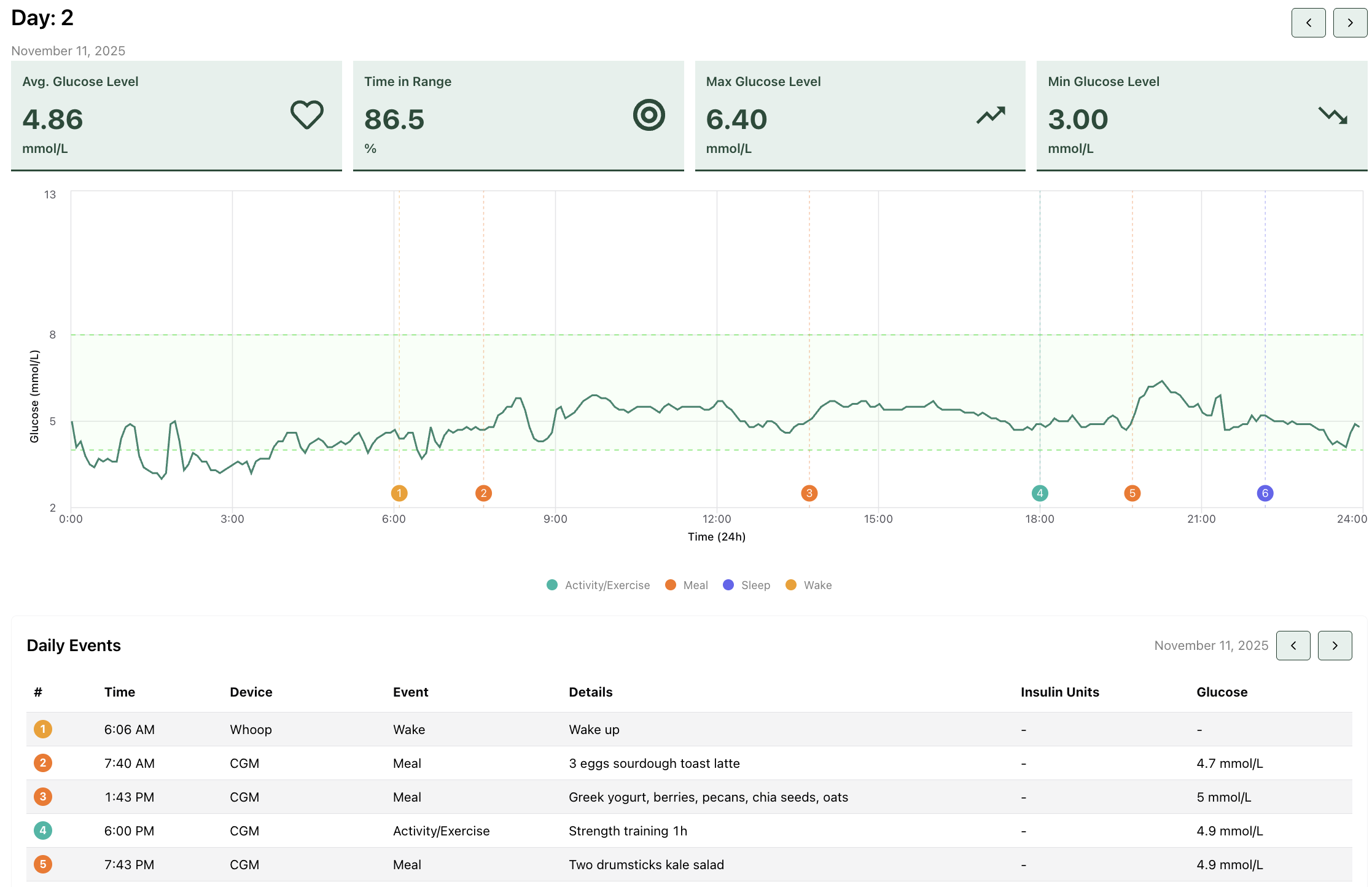The height and width of the screenshot is (887, 1372).
Task: Select meal marker 5 on the chart
Action: [1132, 493]
